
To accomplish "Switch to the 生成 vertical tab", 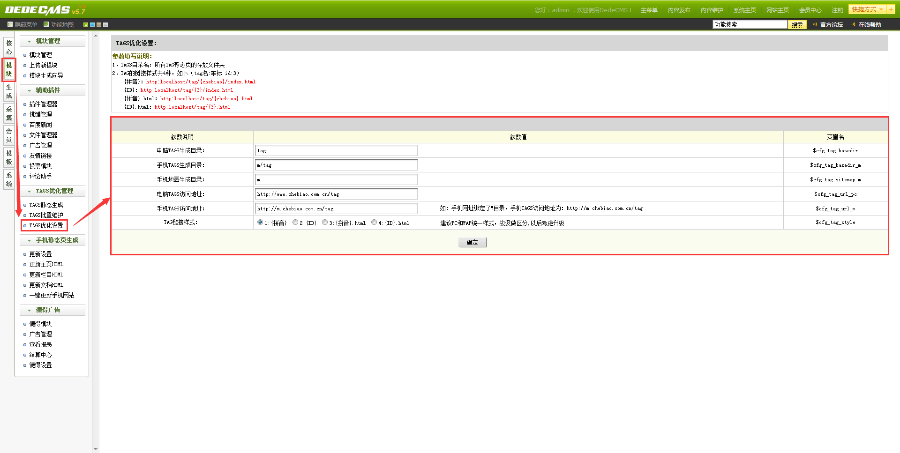I will point(9,91).
